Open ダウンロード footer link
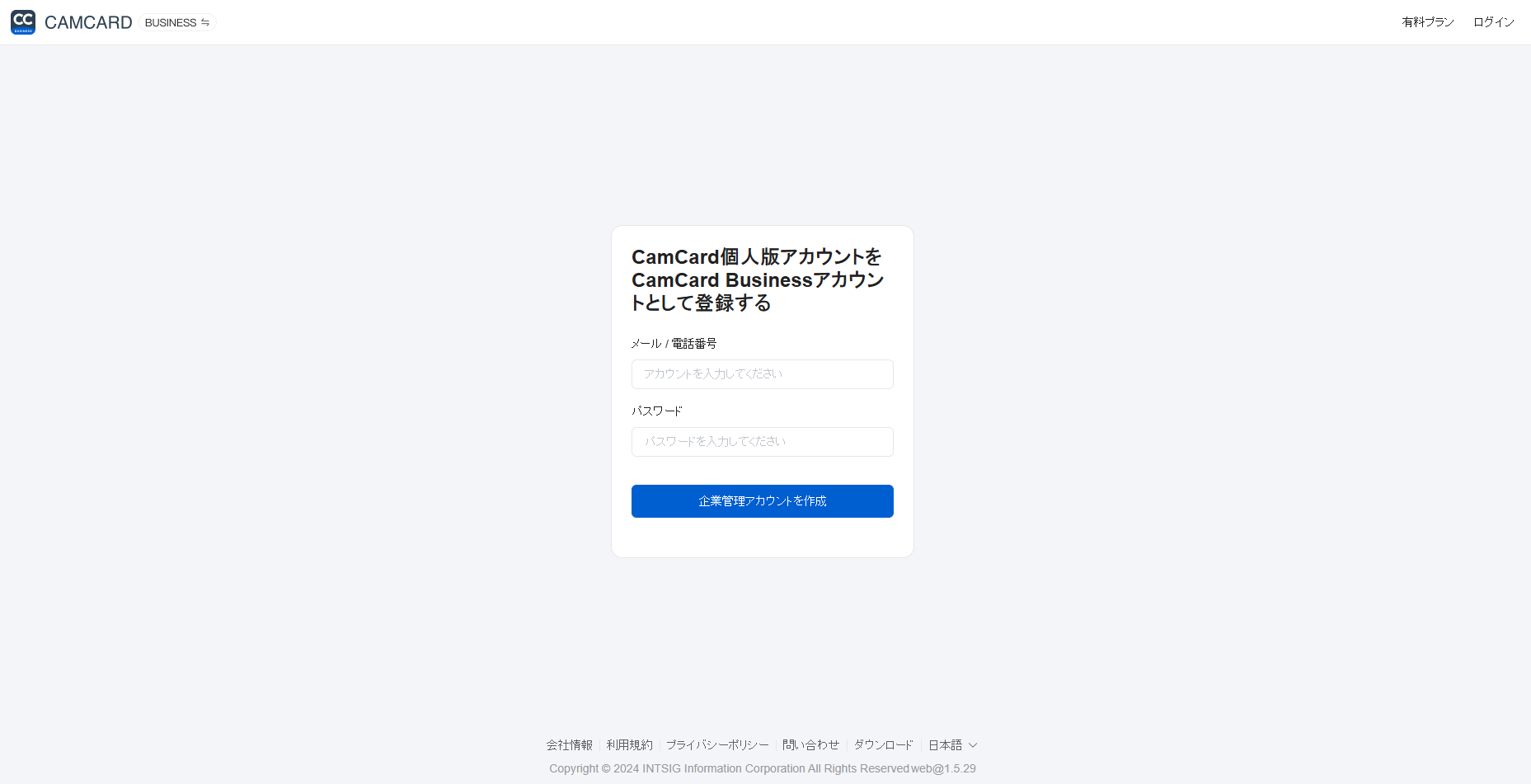The height and width of the screenshot is (784, 1531). 884,745
